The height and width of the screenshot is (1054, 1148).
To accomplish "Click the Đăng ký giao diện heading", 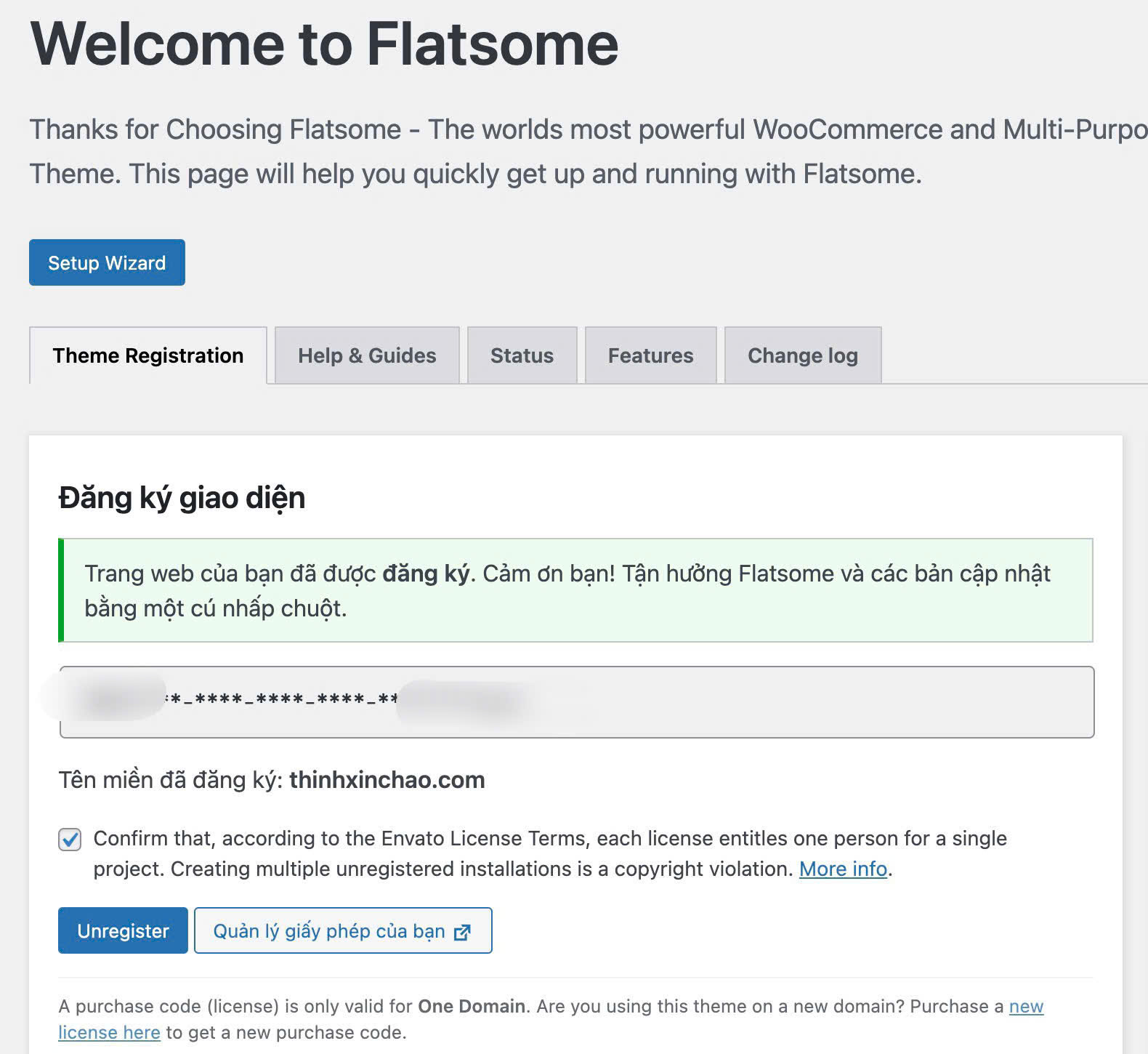I will [182, 498].
